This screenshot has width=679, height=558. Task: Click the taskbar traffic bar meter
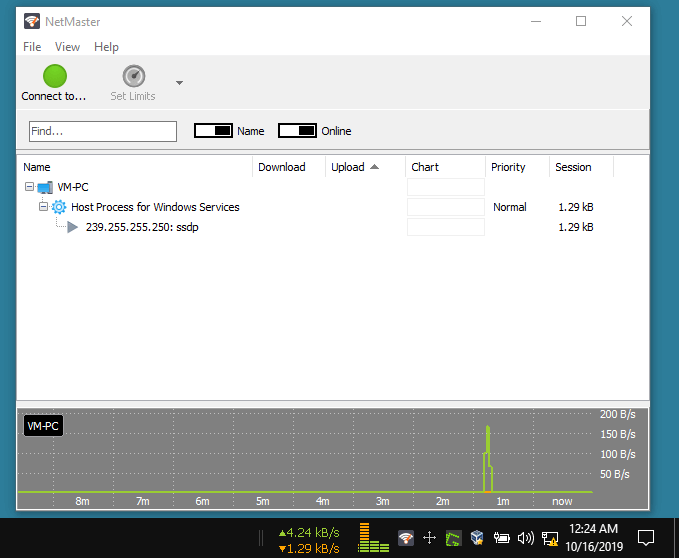373,537
